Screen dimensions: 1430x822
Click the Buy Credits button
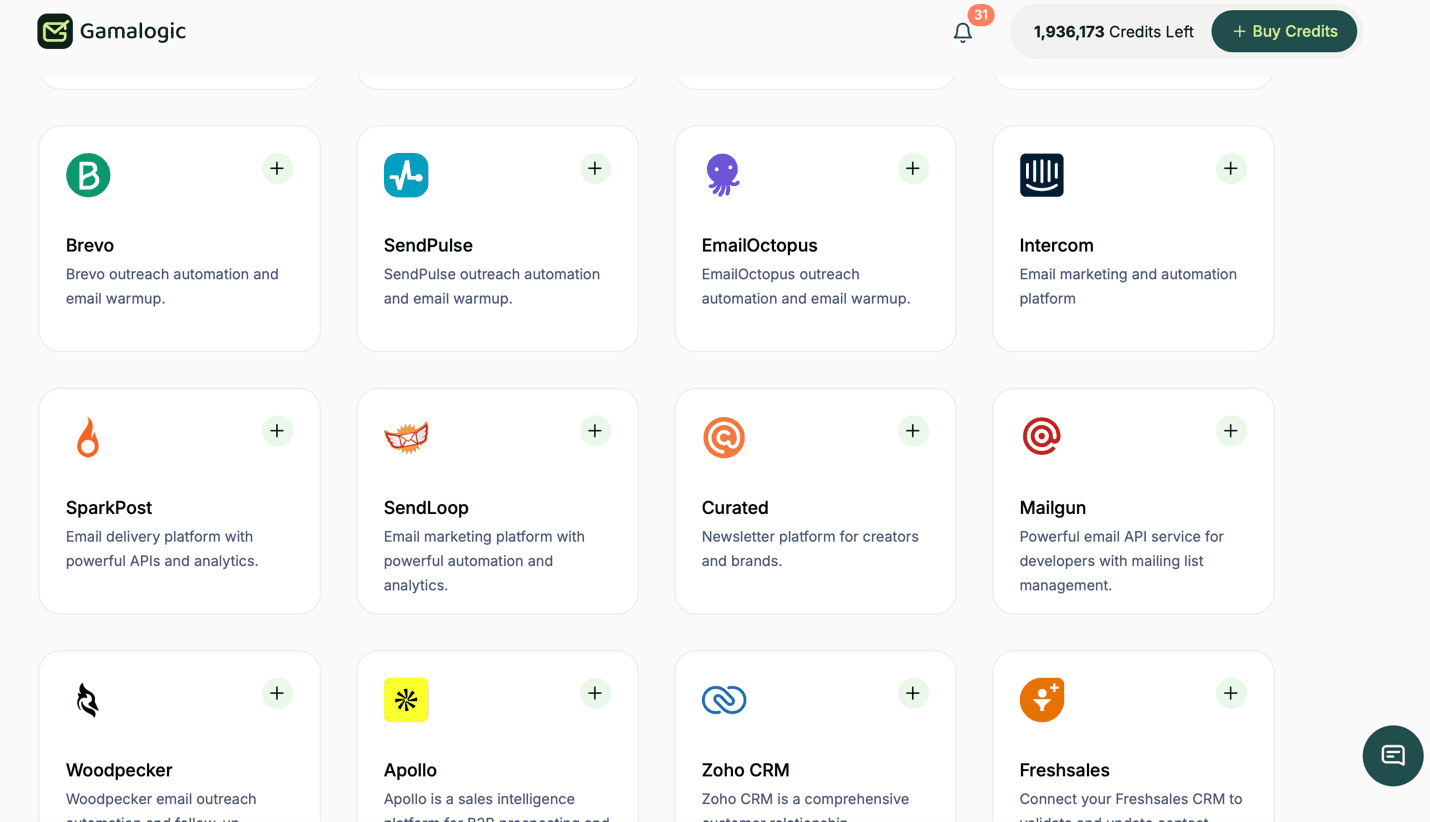(1284, 31)
